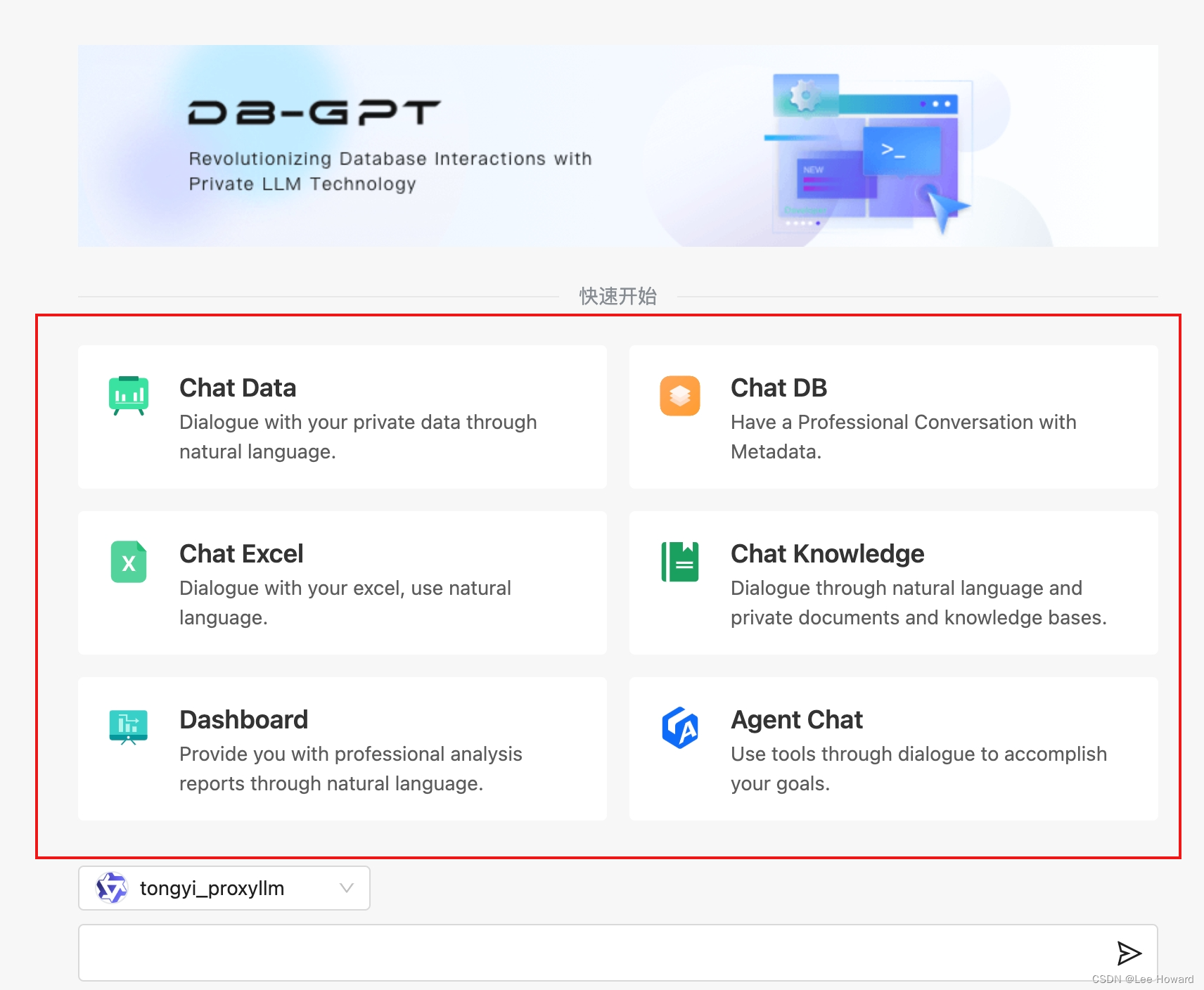Open the Dashboard card description
Image resolution: width=1204 pixels, height=990 pixels.
[x=351, y=769]
